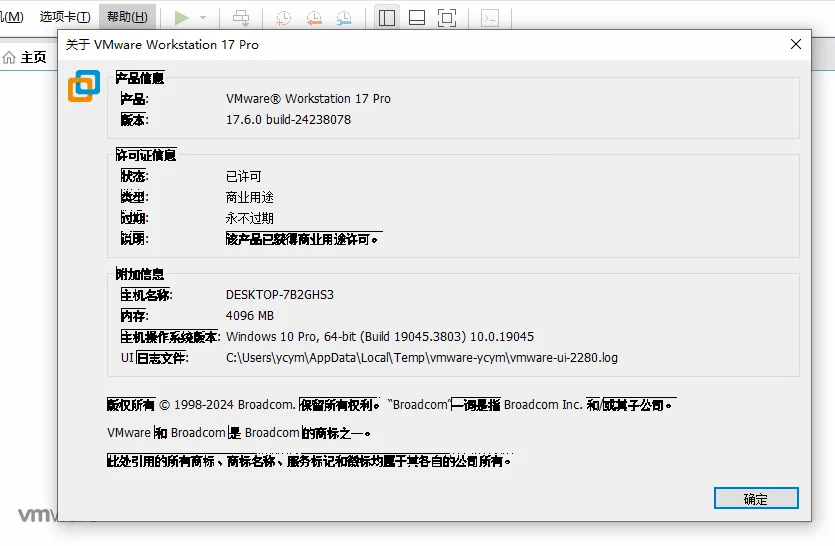Click host name DESKTOP-7B2GHS3
835x546 pixels.
[280, 295]
